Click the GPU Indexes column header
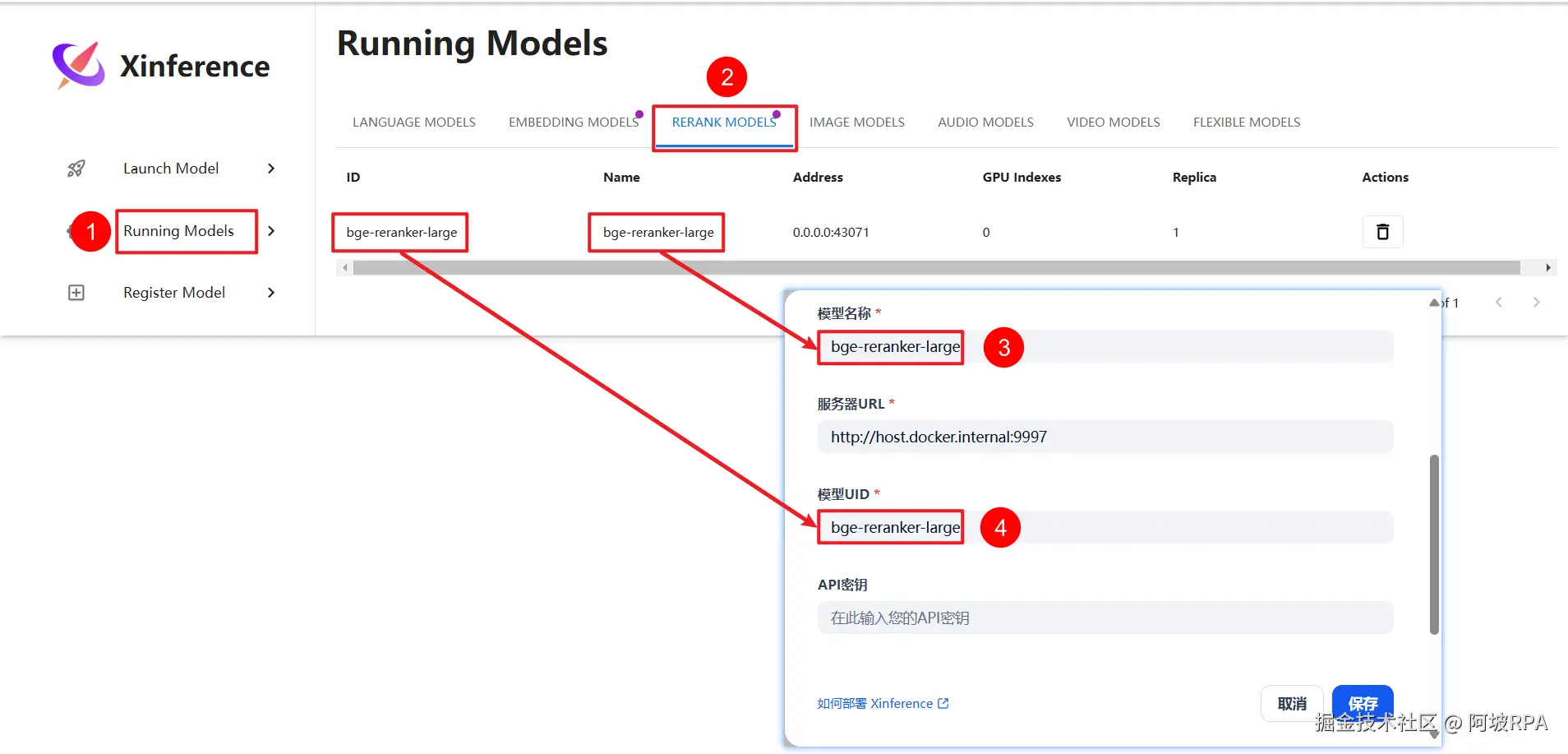Screen dimensions: 1568x754 click(x=1022, y=178)
